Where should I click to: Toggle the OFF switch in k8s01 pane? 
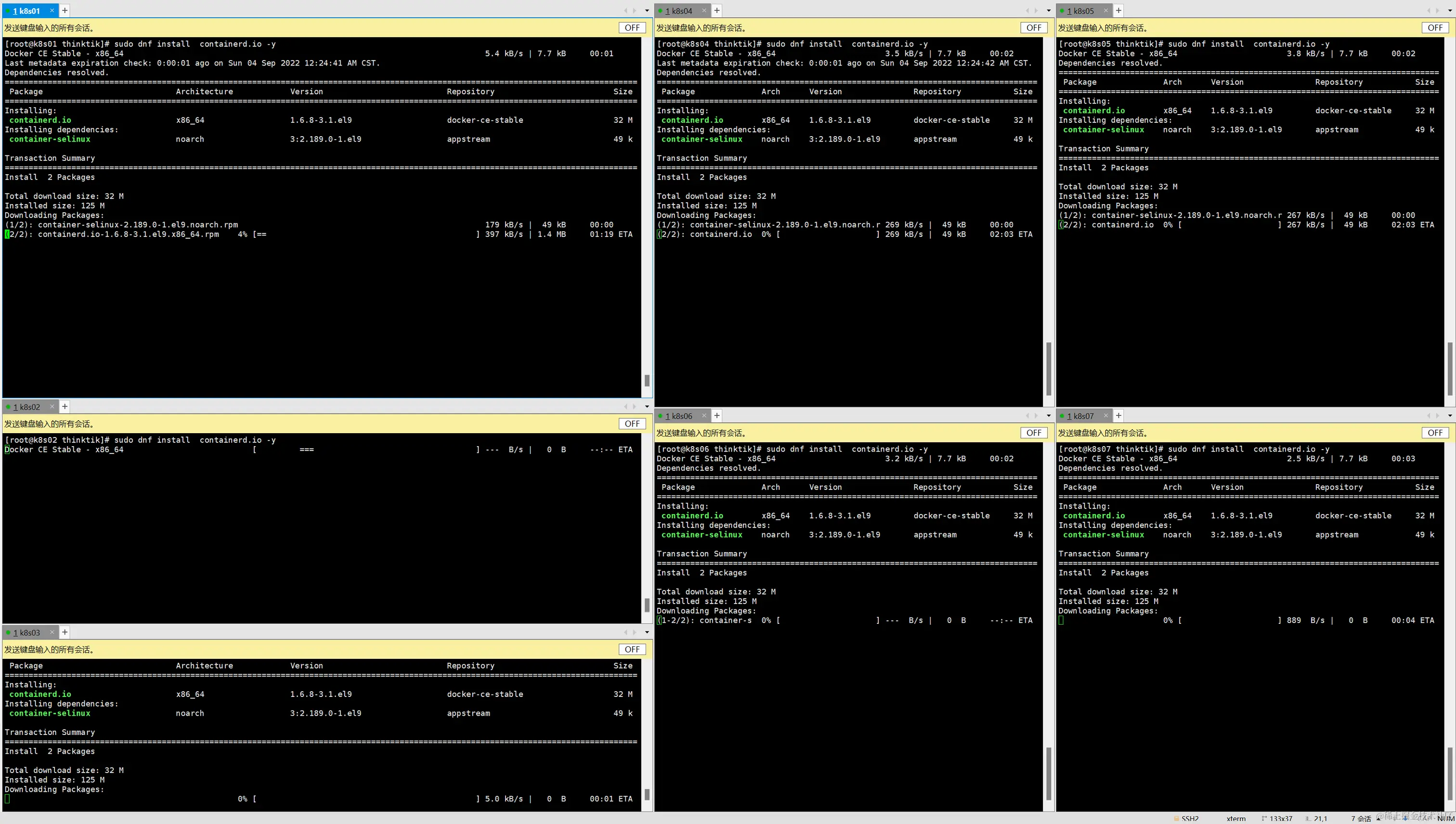632,28
